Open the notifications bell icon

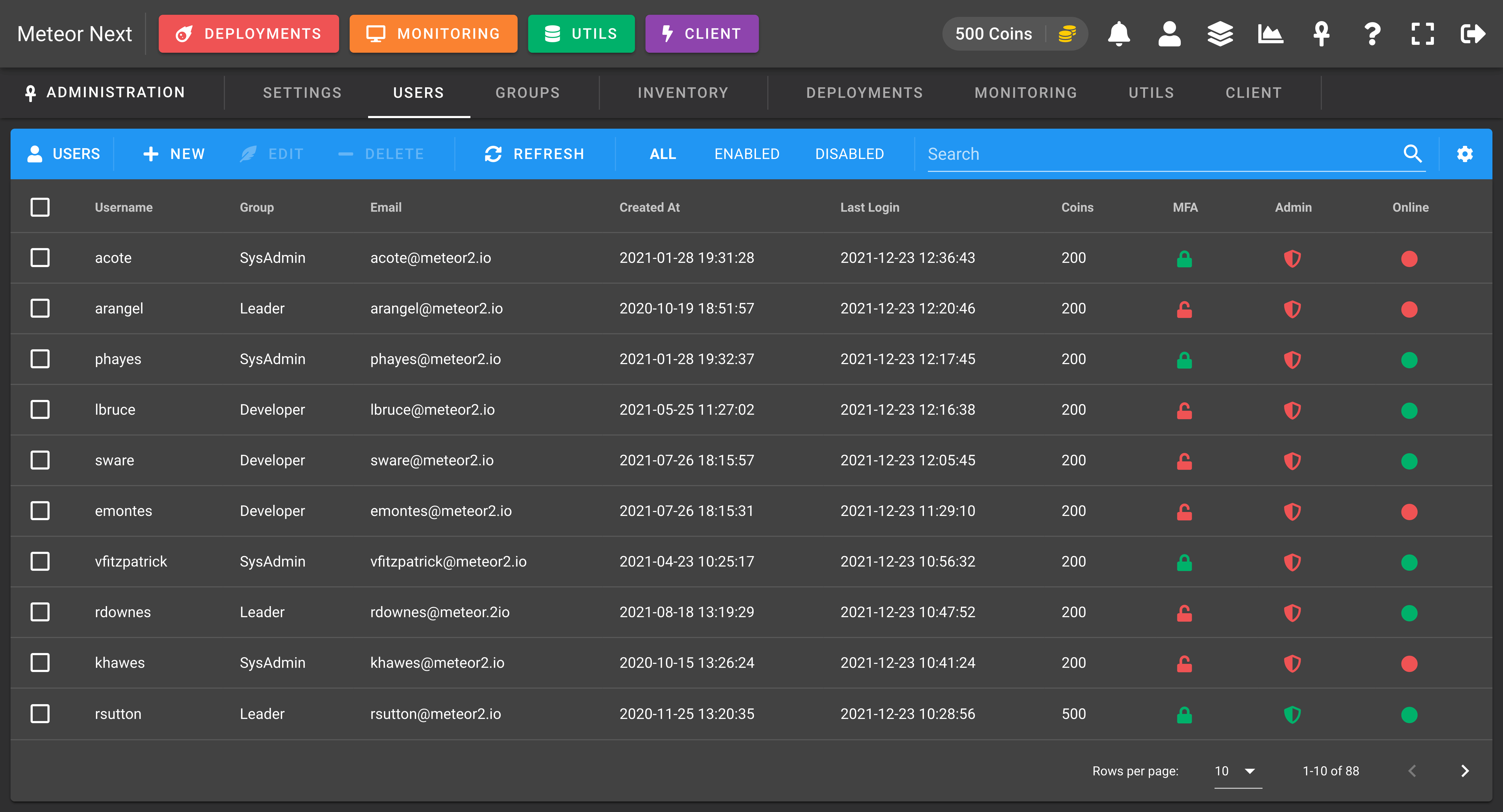(1119, 34)
